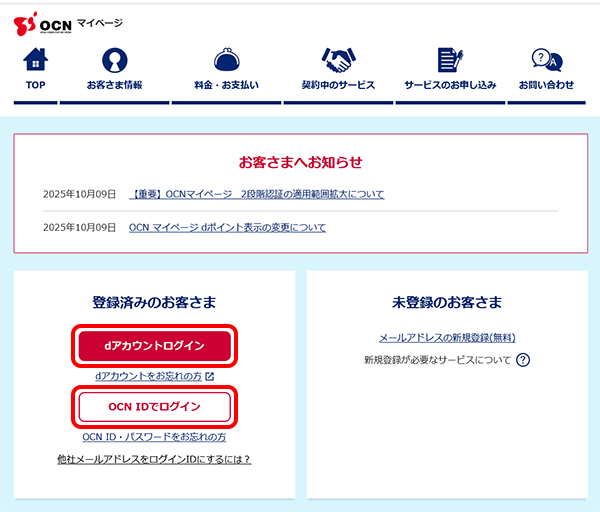Image resolution: width=600 pixels, height=512 pixels.
Task: Open the 2段階認証の適用範囲拡大 notice
Action: click(257, 194)
